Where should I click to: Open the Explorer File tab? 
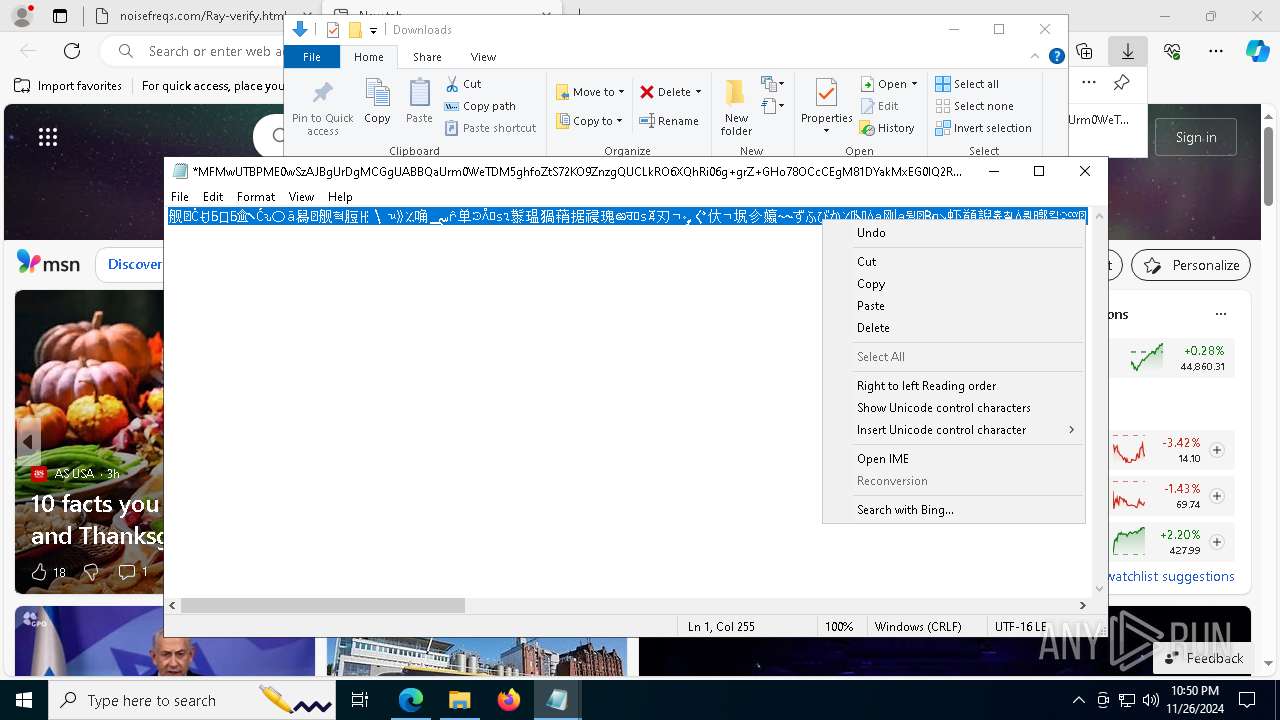312,57
